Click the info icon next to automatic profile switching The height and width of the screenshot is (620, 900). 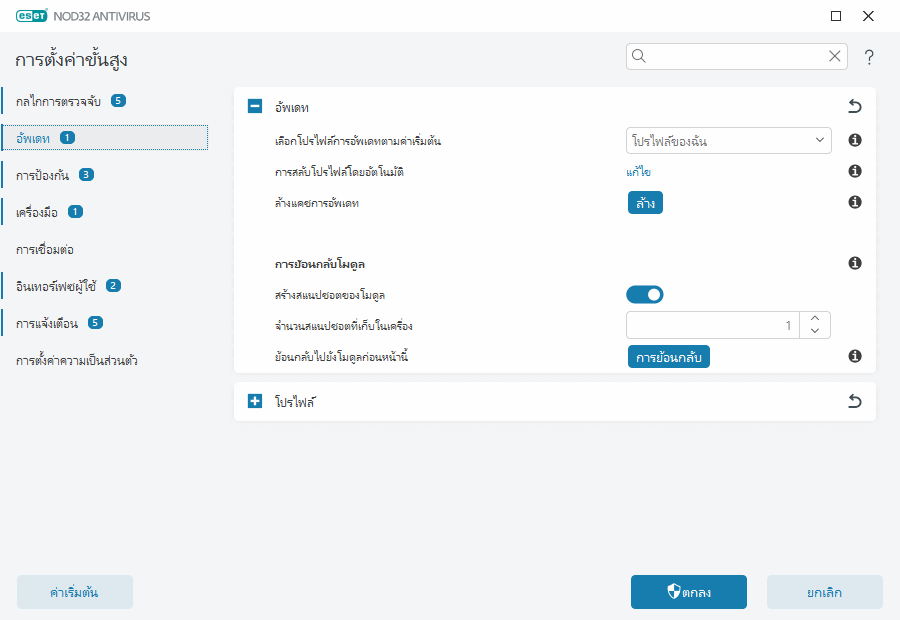854,171
